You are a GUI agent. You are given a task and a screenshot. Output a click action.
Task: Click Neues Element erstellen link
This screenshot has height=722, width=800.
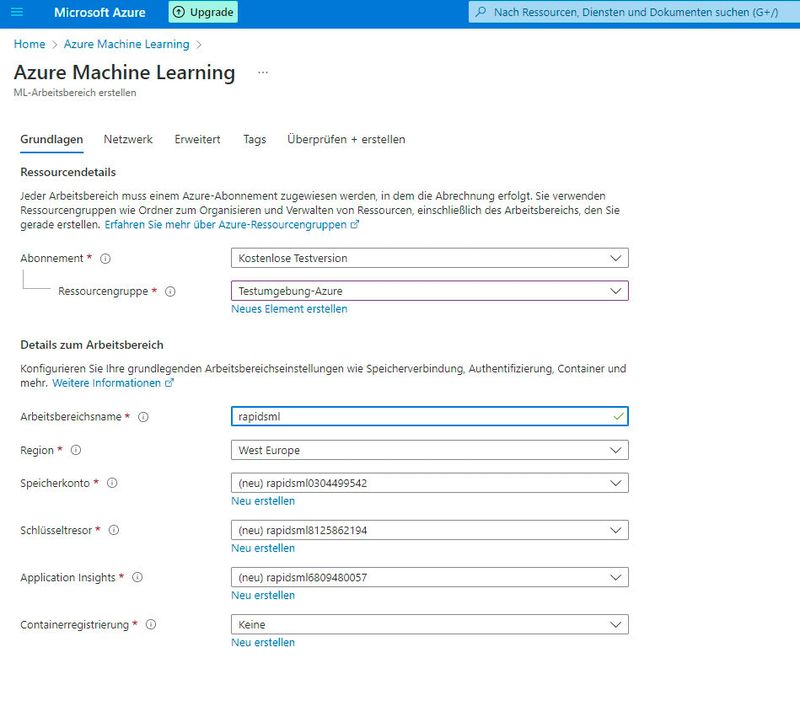pyautogui.click(x=289, y=309)
